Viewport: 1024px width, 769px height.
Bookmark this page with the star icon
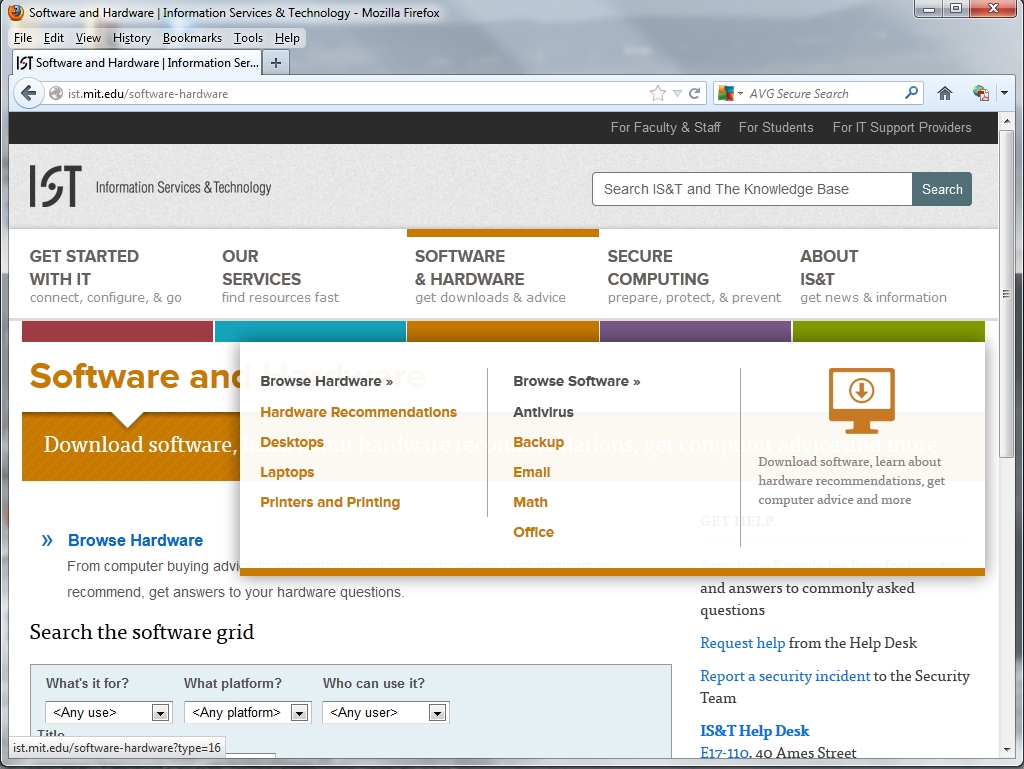click(657, 93)
